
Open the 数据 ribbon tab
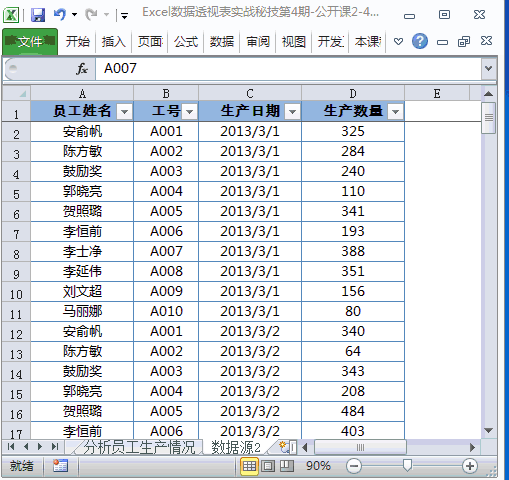coord(222,42)
